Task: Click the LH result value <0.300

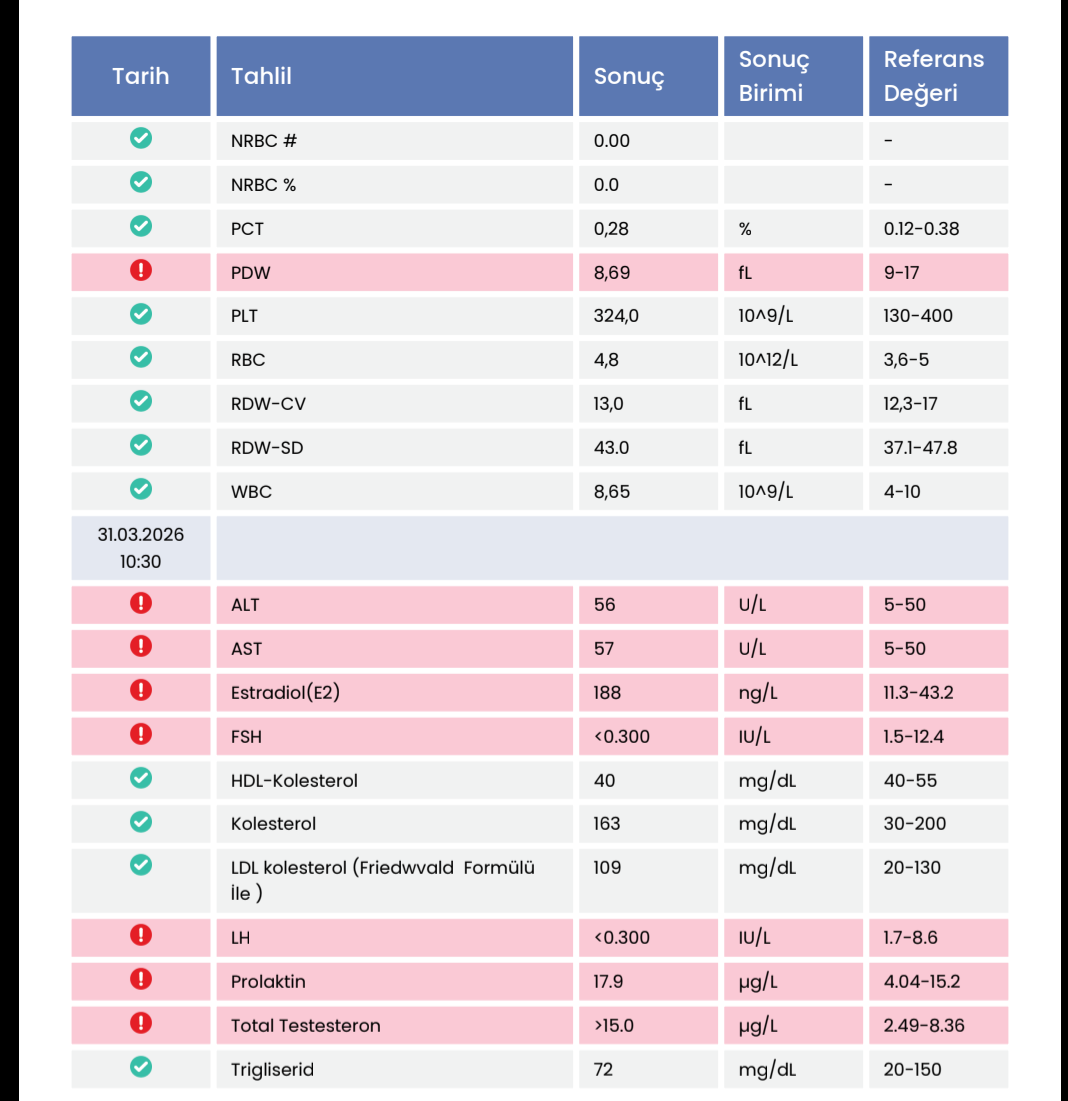Action: pos(621,937)
